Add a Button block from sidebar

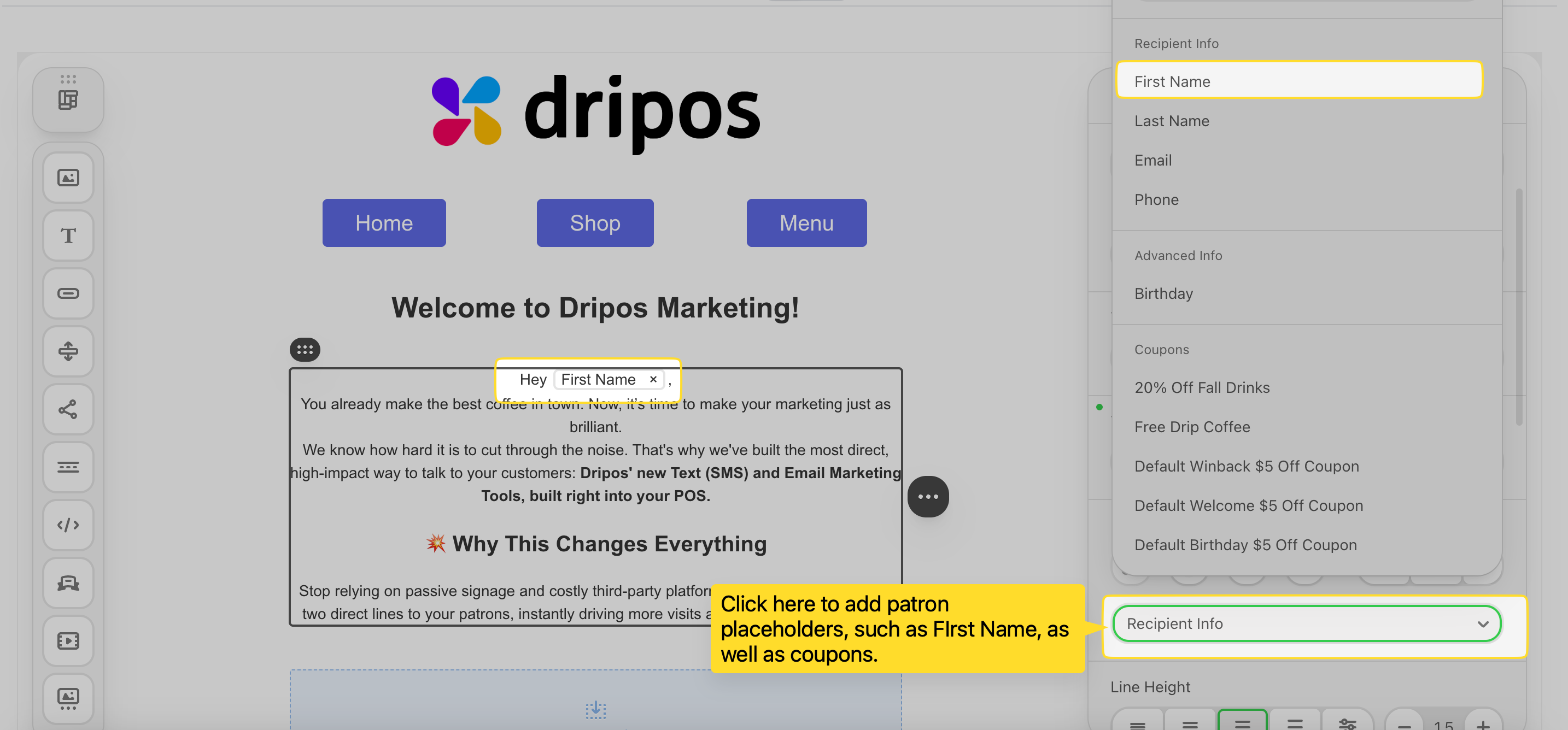[x=68, y=293]
